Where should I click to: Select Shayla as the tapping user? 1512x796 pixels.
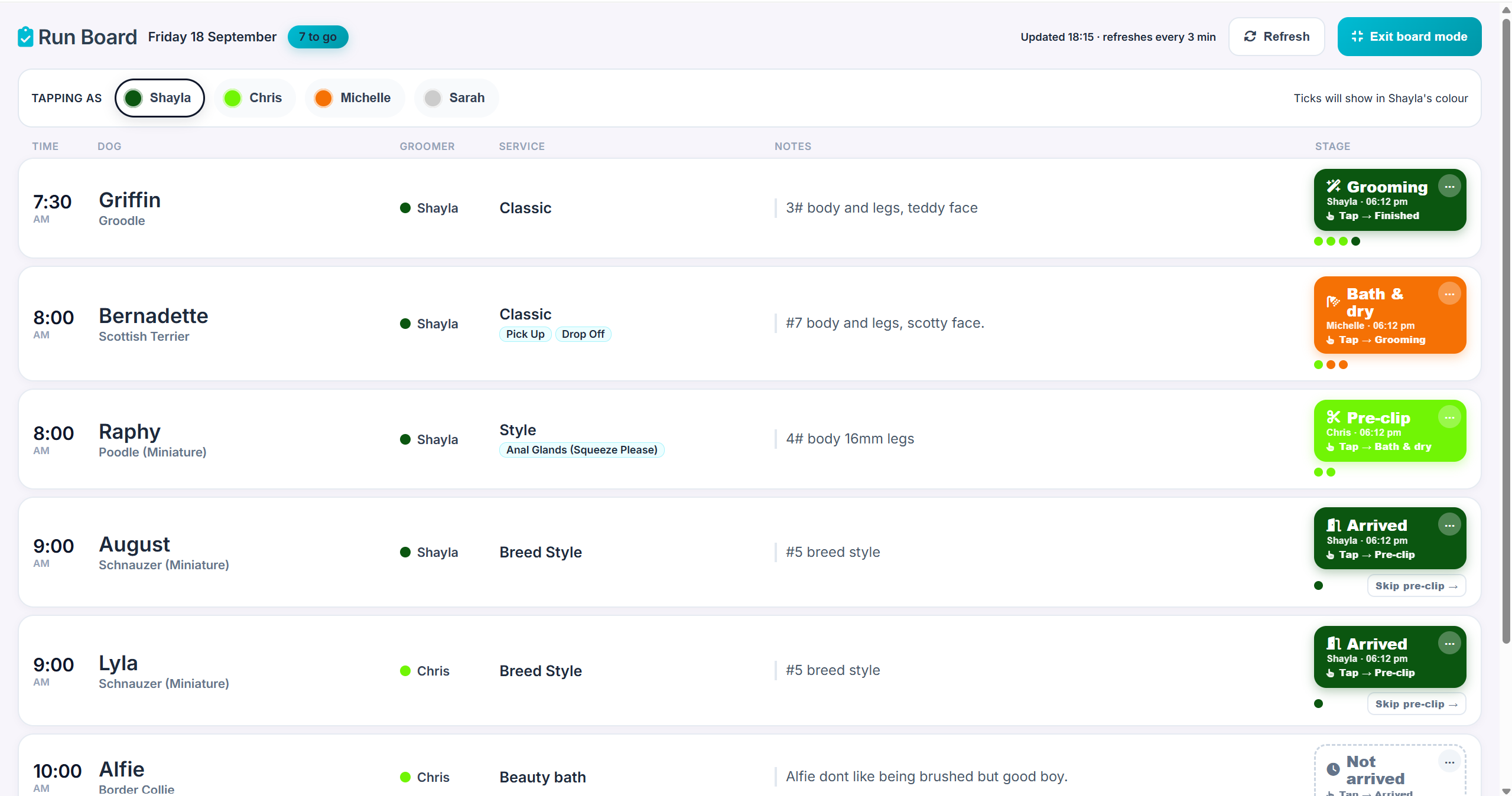click(x=160, y=98)
